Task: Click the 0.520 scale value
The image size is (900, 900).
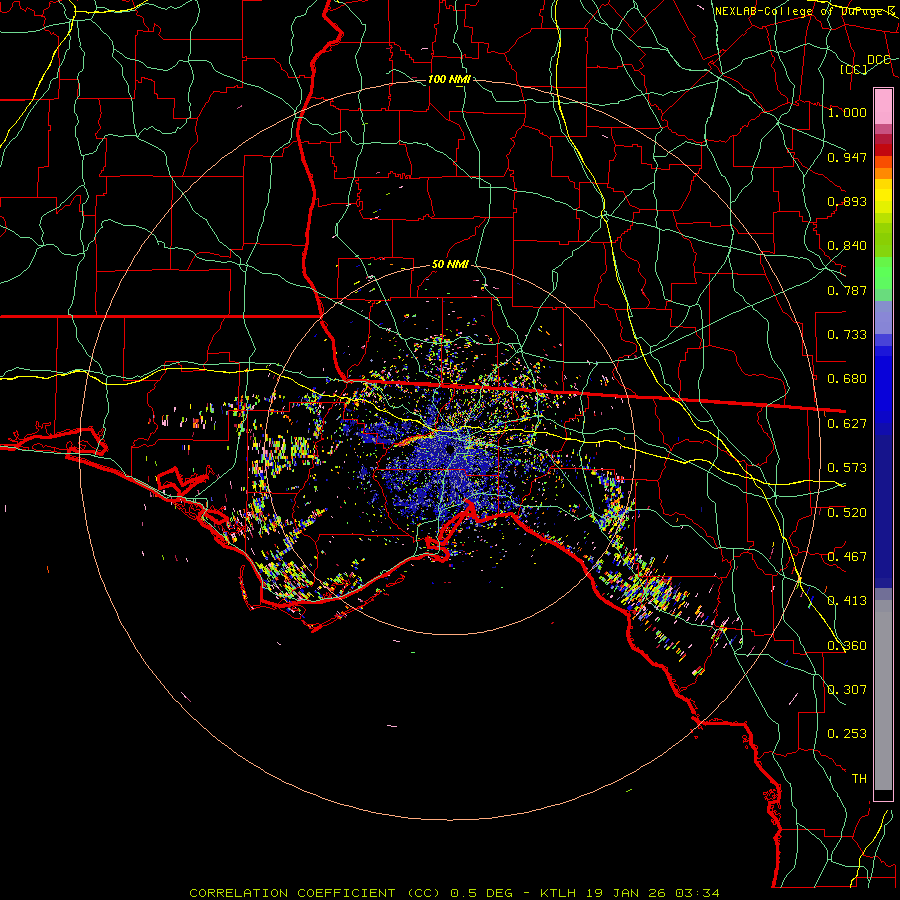Action: (847, 513)
